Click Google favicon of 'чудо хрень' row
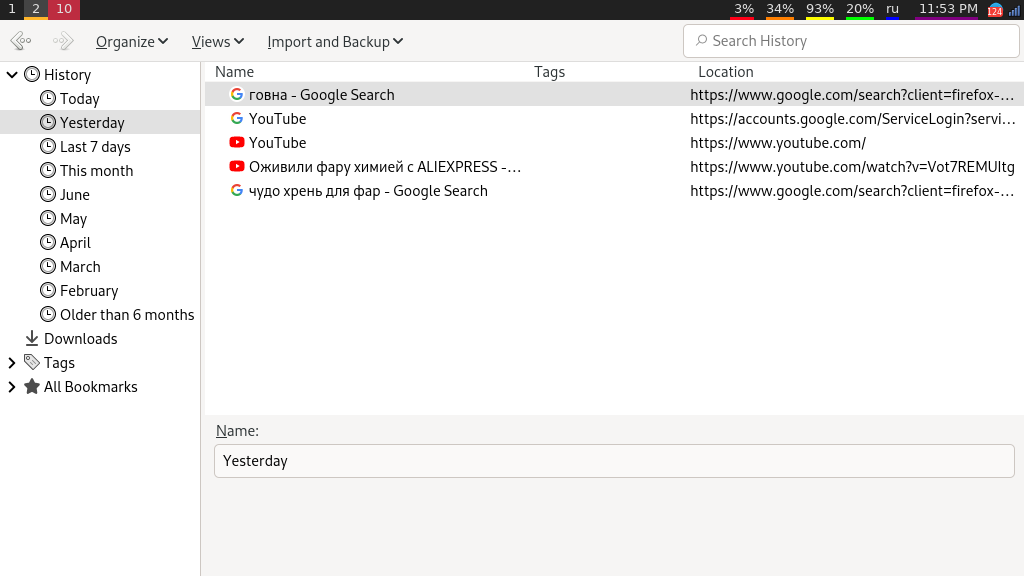Screen dimensions: 1024x576 [236, 190]
